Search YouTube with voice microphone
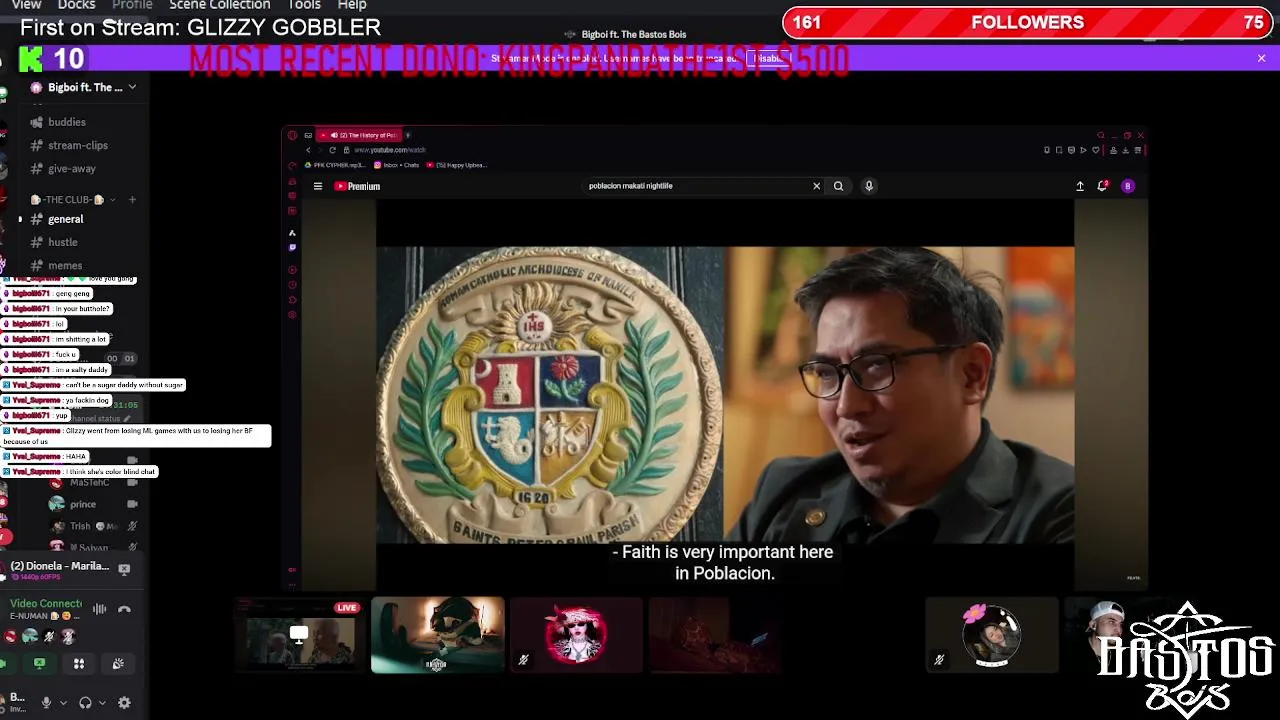Viewport: 1280px width, 720px height. coord(869,186)
